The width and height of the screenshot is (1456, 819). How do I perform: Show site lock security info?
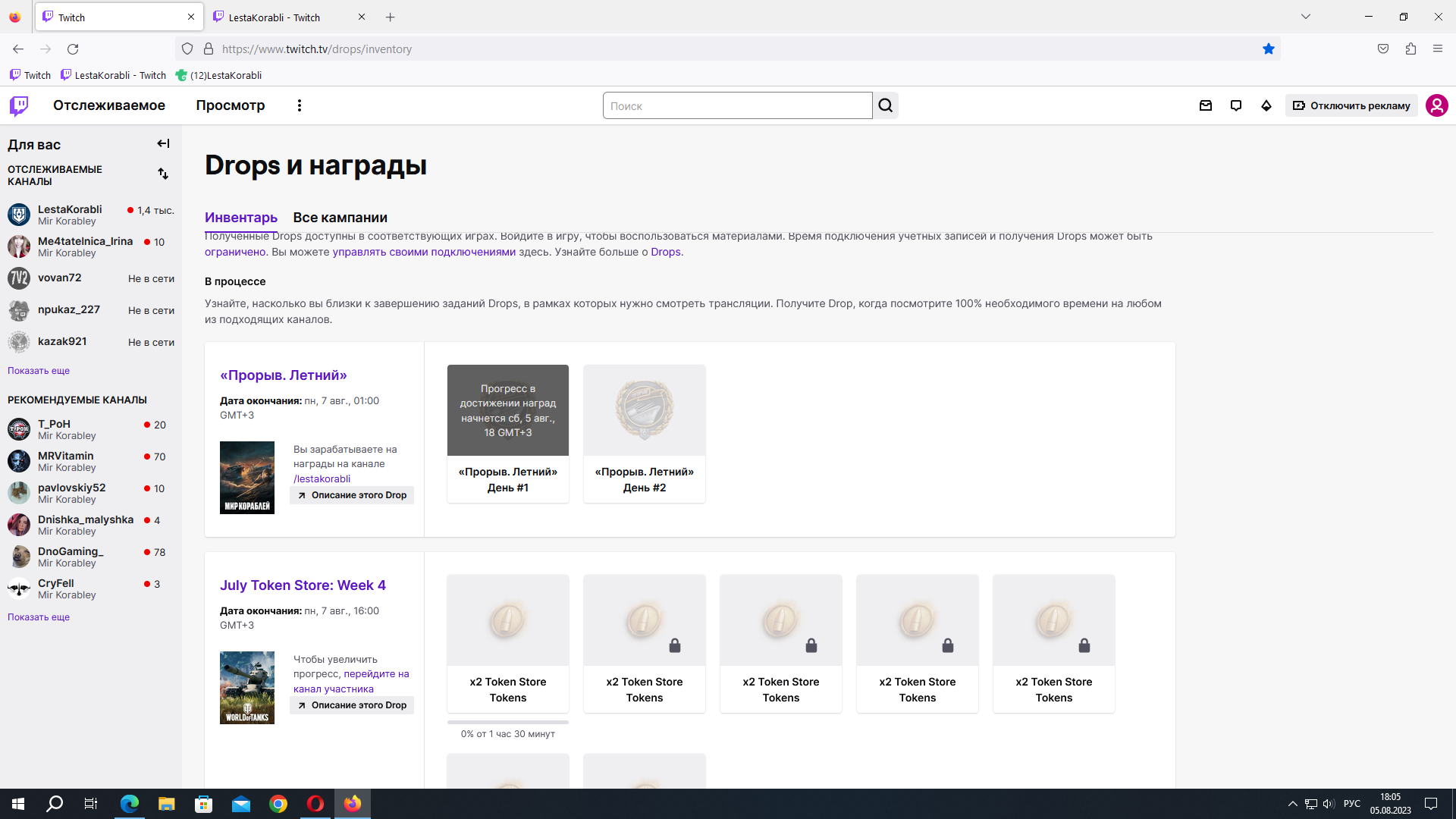point(209,49)
